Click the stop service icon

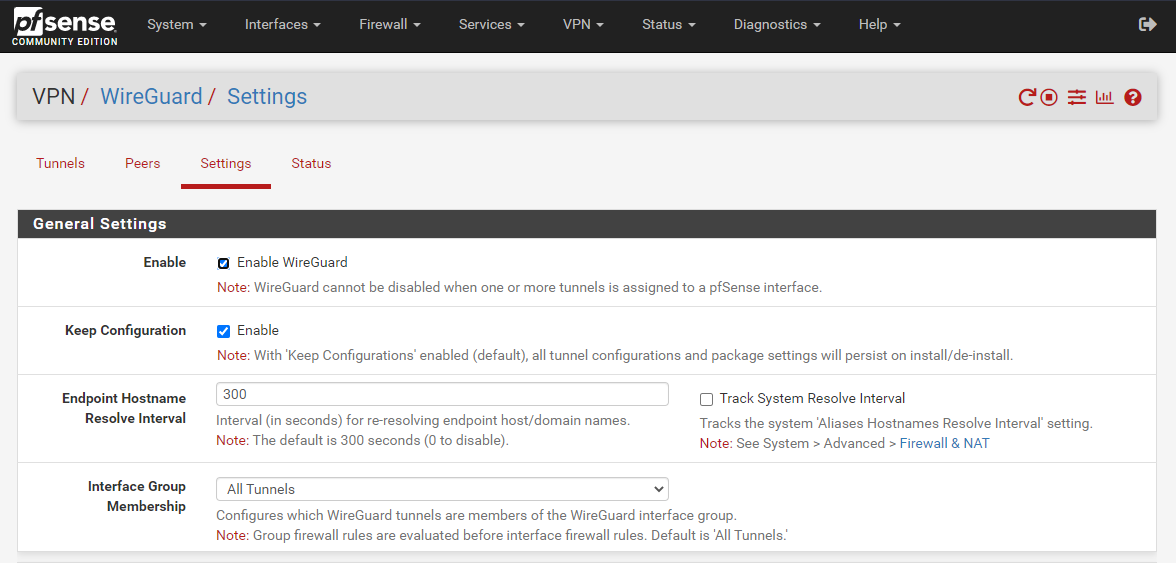click(x=1049, y=97)
